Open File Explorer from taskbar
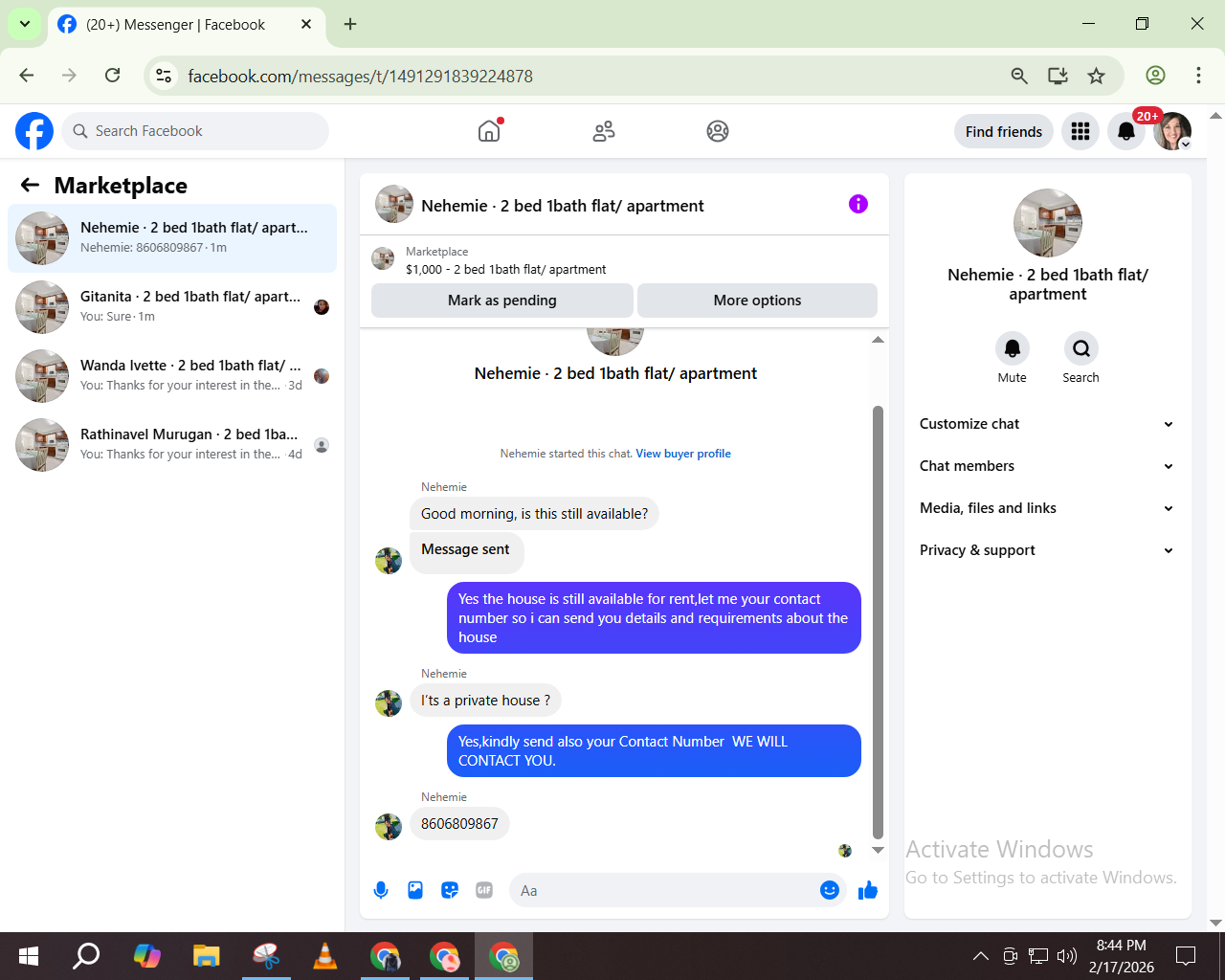This screenshot has height=980, width=1225. [207, 955]
